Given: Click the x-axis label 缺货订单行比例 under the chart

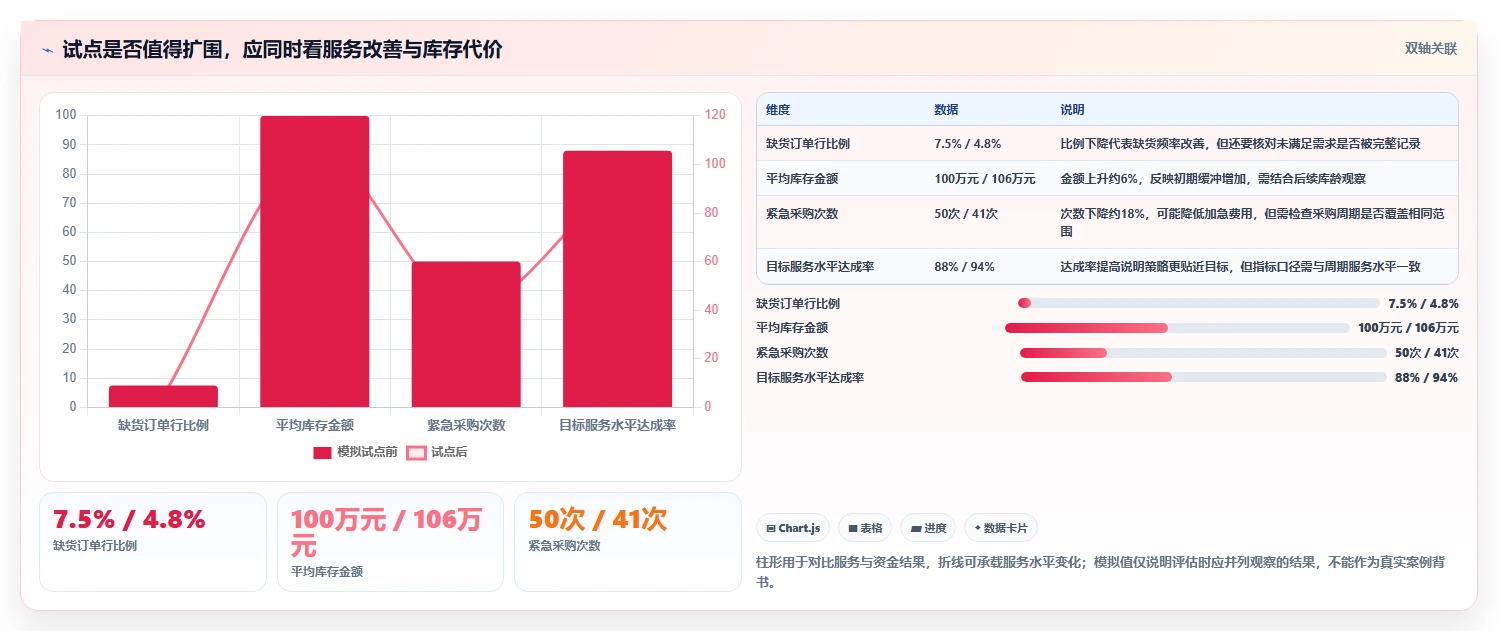Looking at the screenshot, I should coord(163,425).
